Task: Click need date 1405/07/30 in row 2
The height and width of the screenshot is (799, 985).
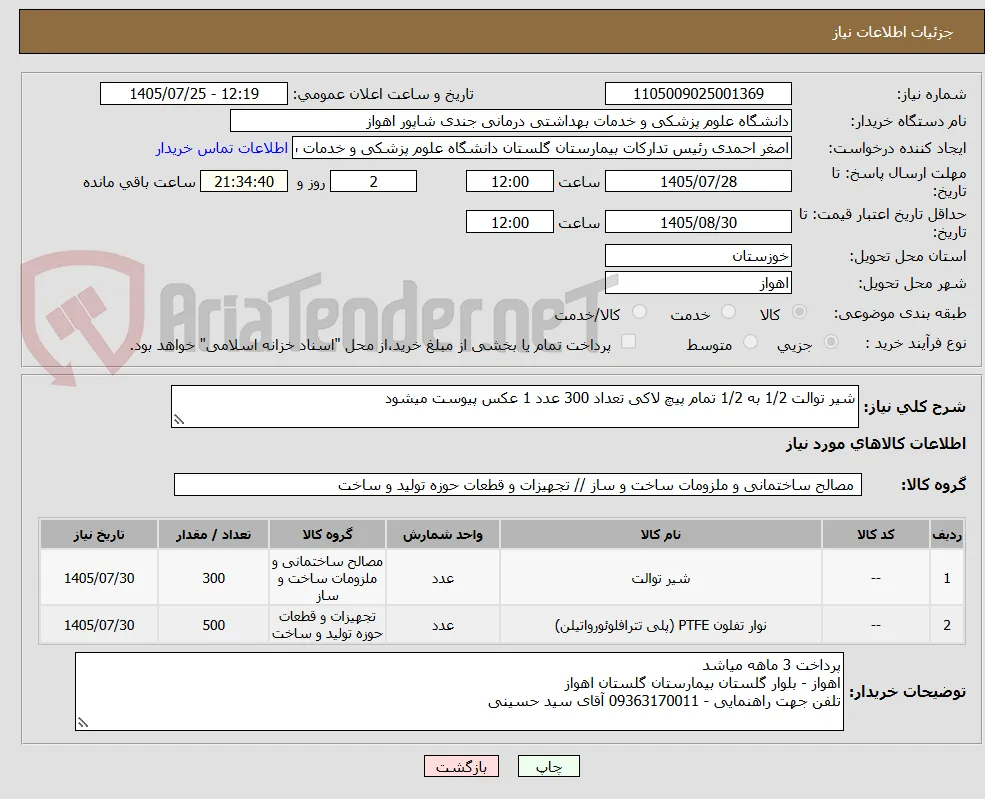Action: click(x=99, y=625)
